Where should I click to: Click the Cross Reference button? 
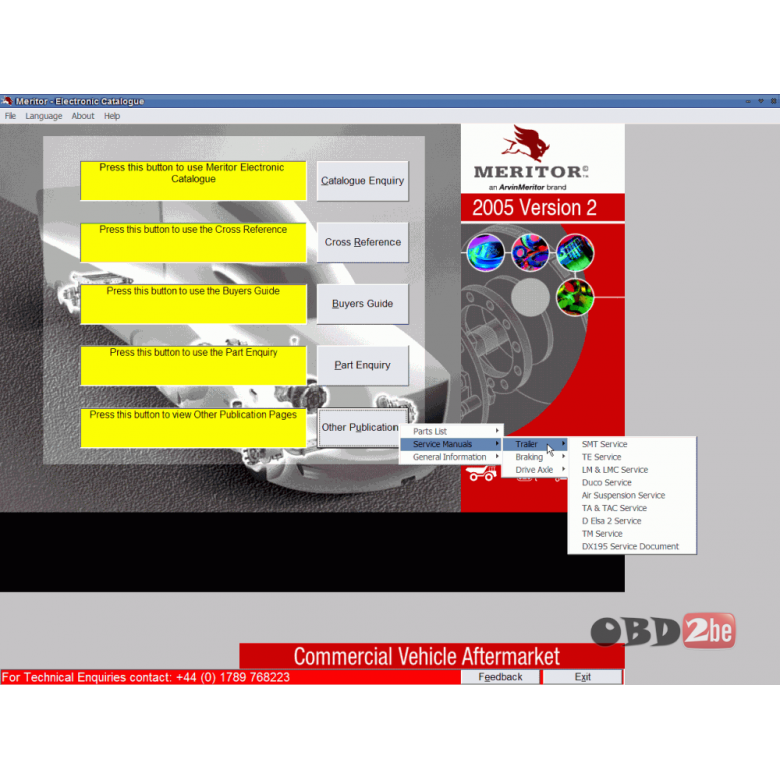point(363,242)
